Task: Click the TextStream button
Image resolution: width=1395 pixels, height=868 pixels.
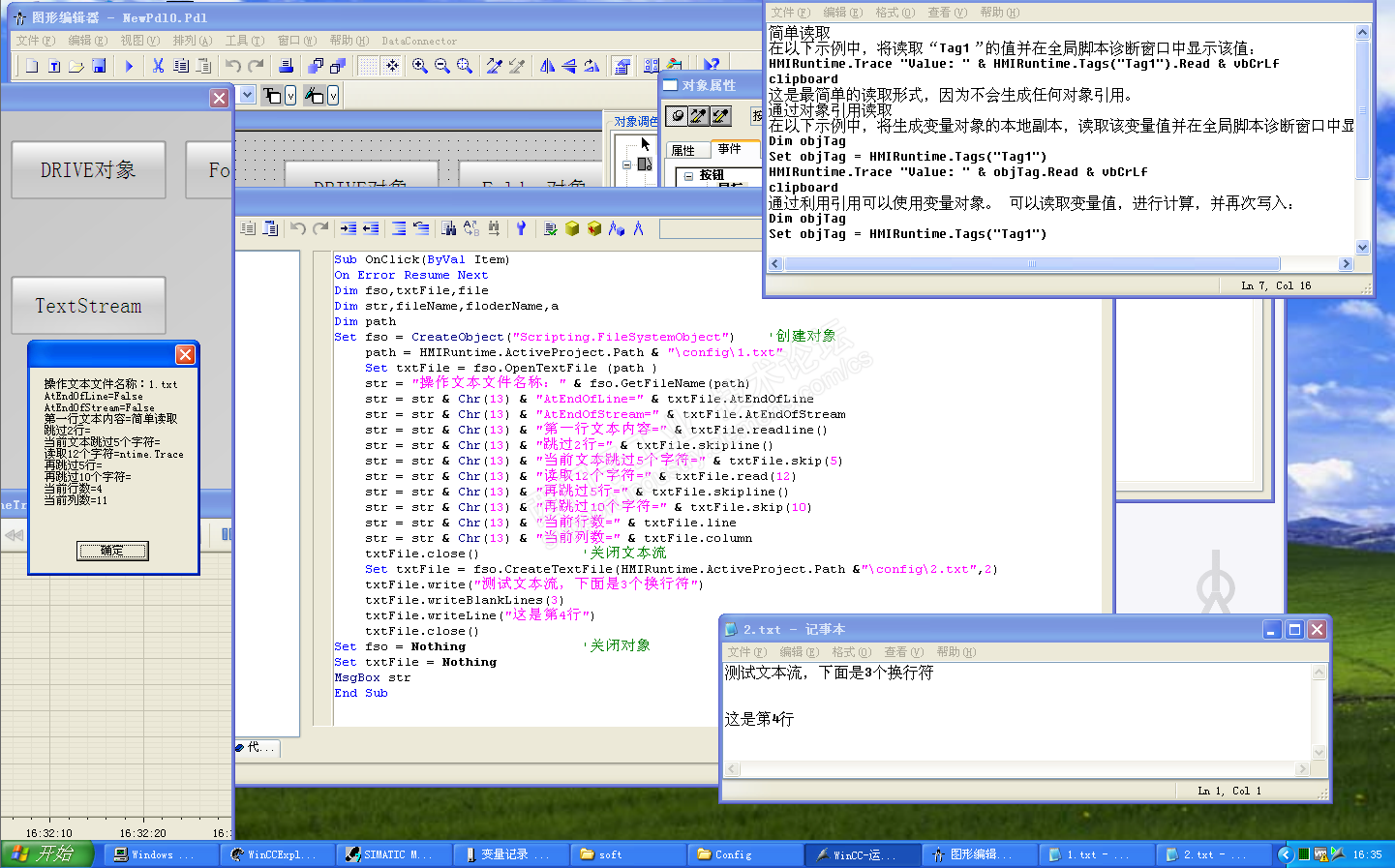Action: pos(88,306)
